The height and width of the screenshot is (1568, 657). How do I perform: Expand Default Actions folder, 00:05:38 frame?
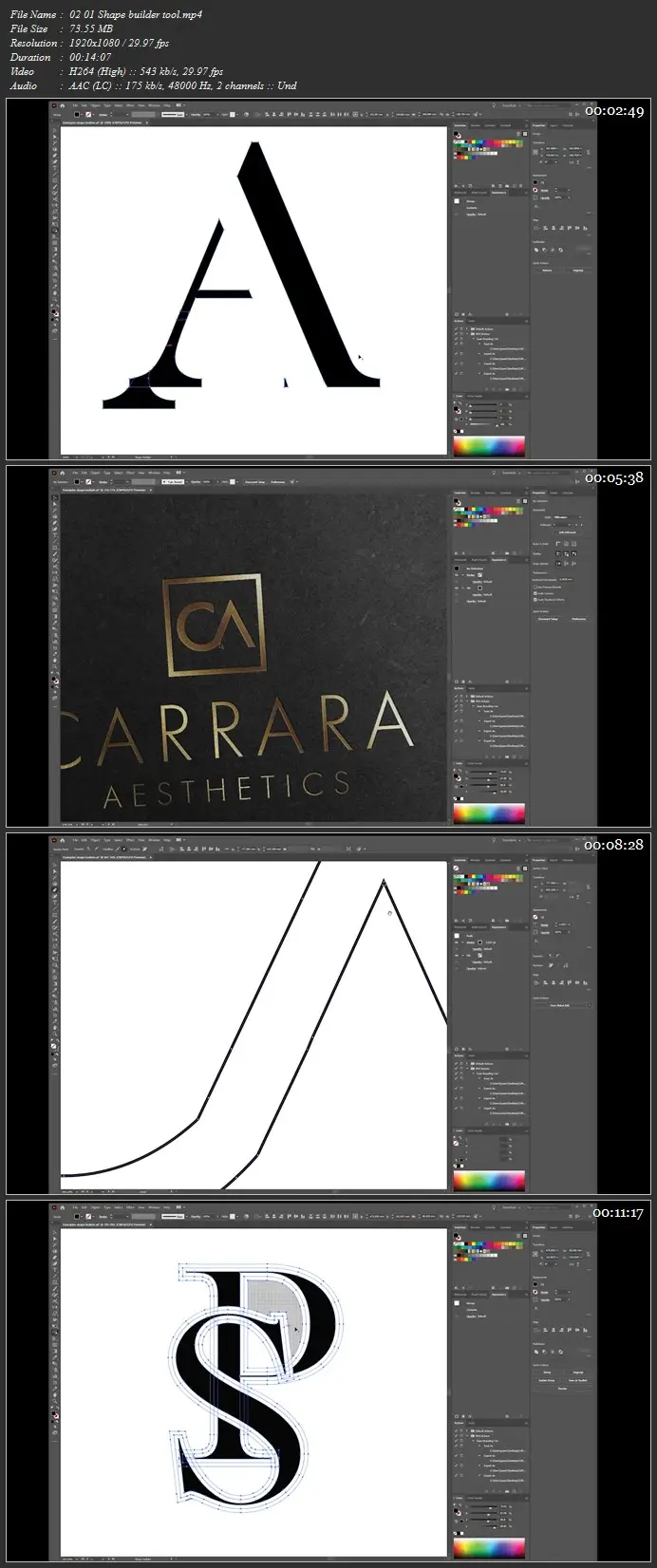[x=466, y=696]
